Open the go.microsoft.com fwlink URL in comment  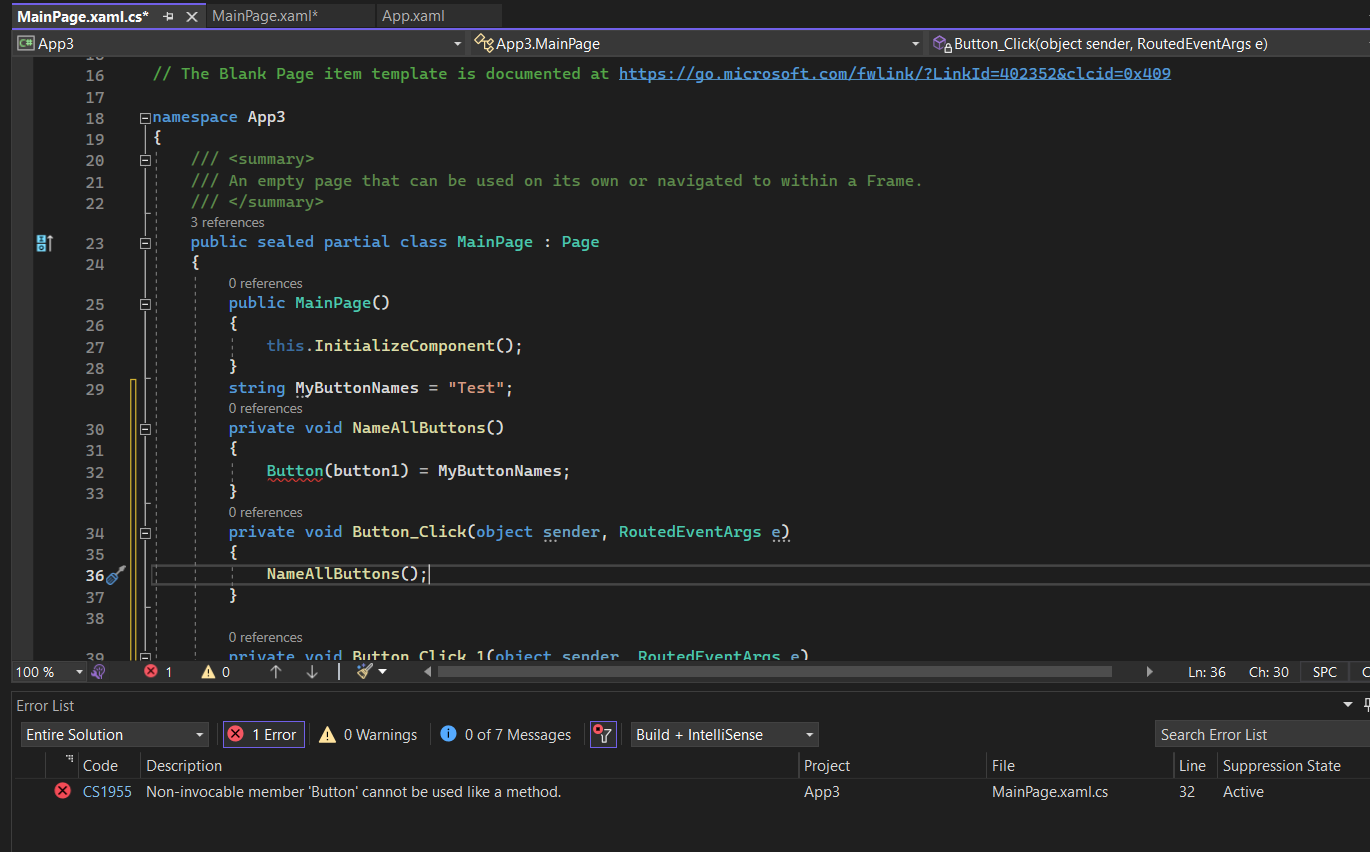(x=894, y=74)
